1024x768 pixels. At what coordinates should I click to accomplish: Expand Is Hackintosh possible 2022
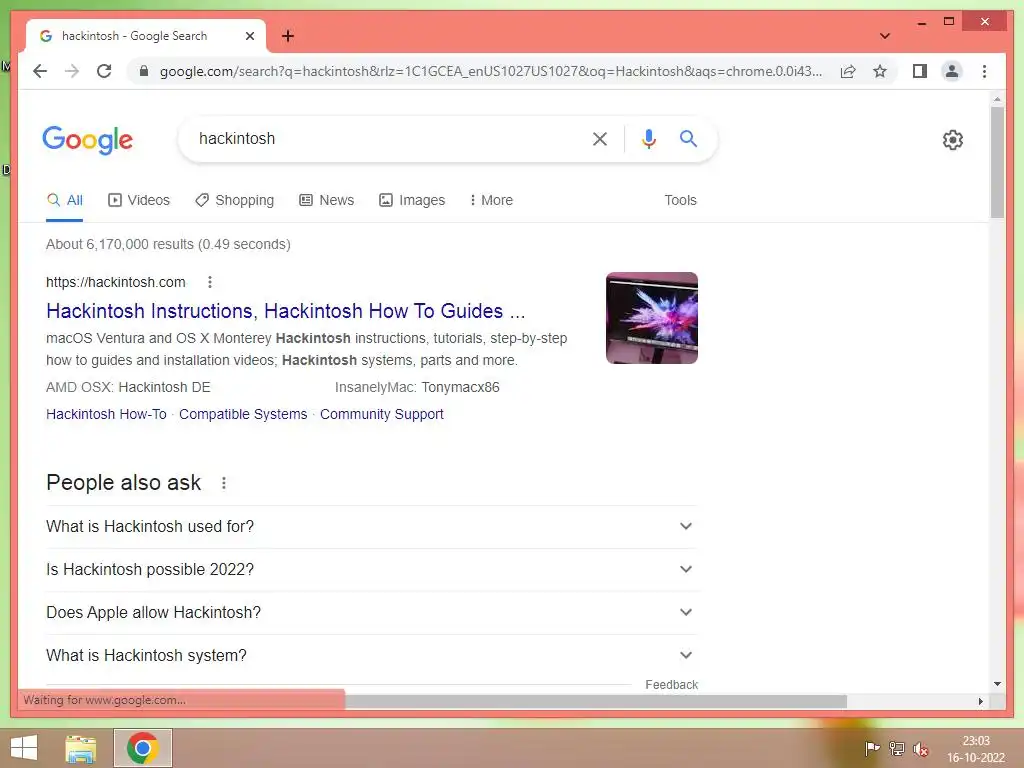pos(370,569)
